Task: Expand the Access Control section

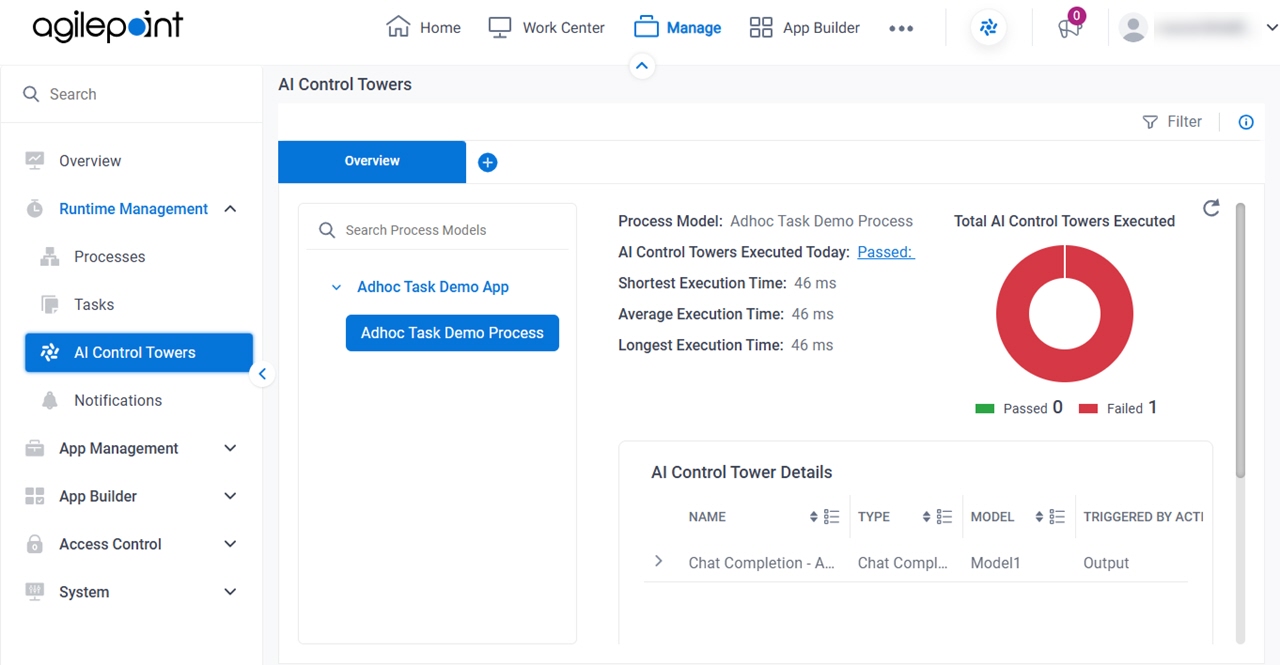Action: coord(230,544)
